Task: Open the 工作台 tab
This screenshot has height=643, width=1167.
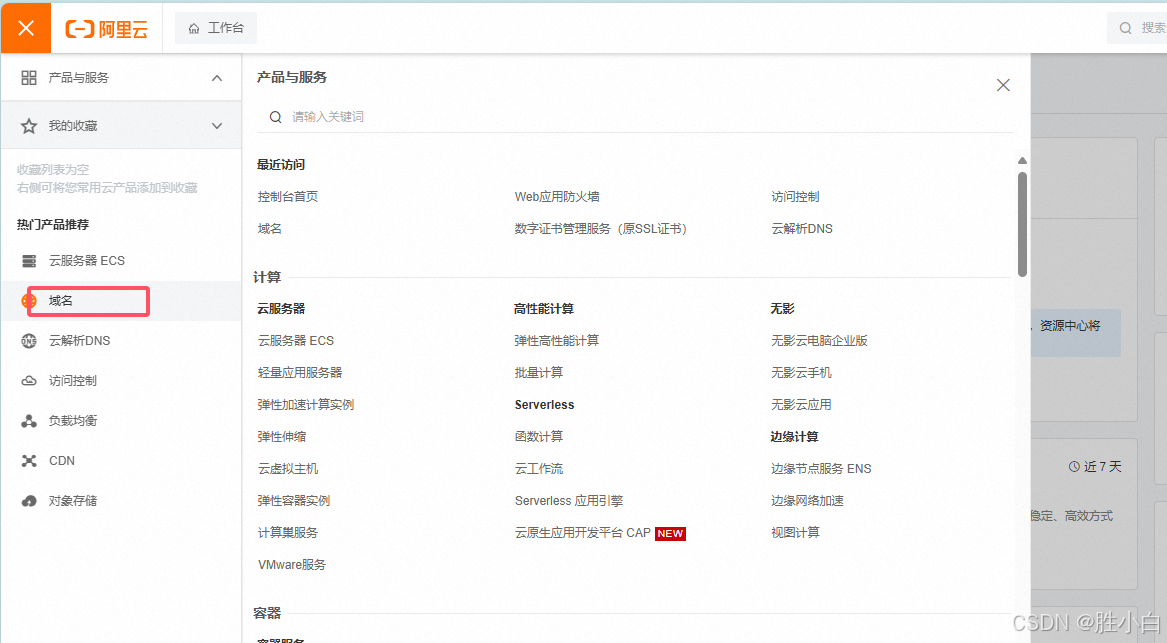Action: 216,28
